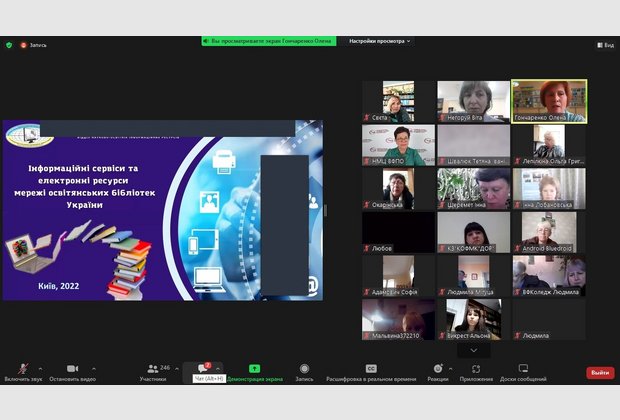Screen dimensions: 620x420
Task: Click the green encryption shield icon
Action: point(9,45)
